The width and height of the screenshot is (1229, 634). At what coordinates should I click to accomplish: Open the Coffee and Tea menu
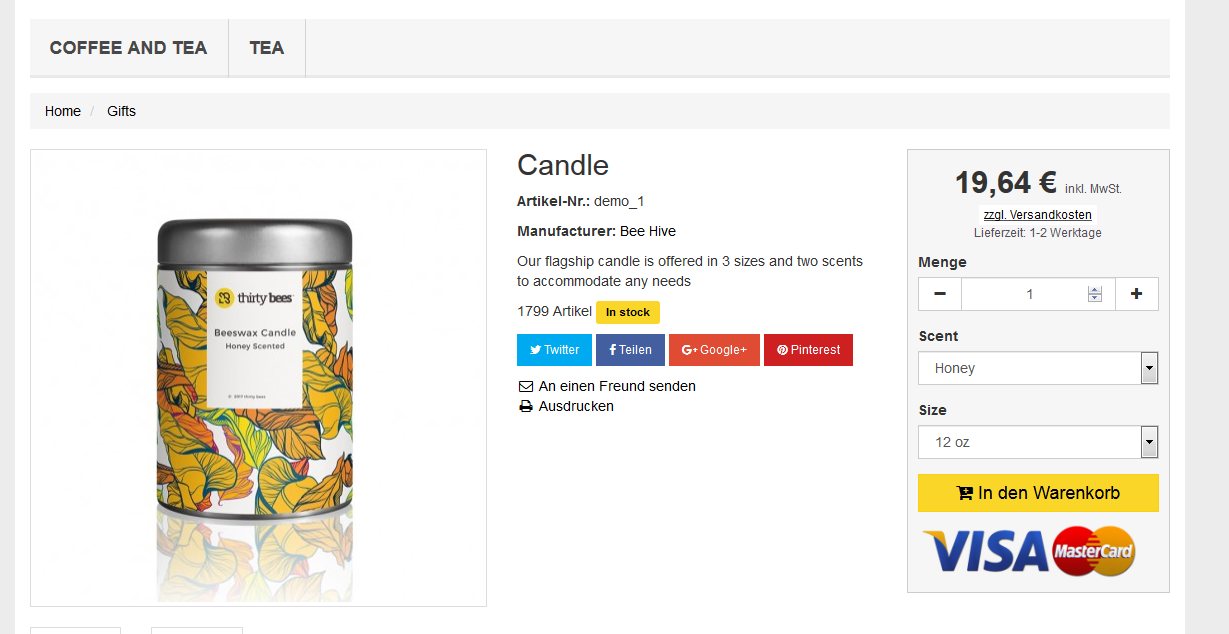tap(128, 48)
